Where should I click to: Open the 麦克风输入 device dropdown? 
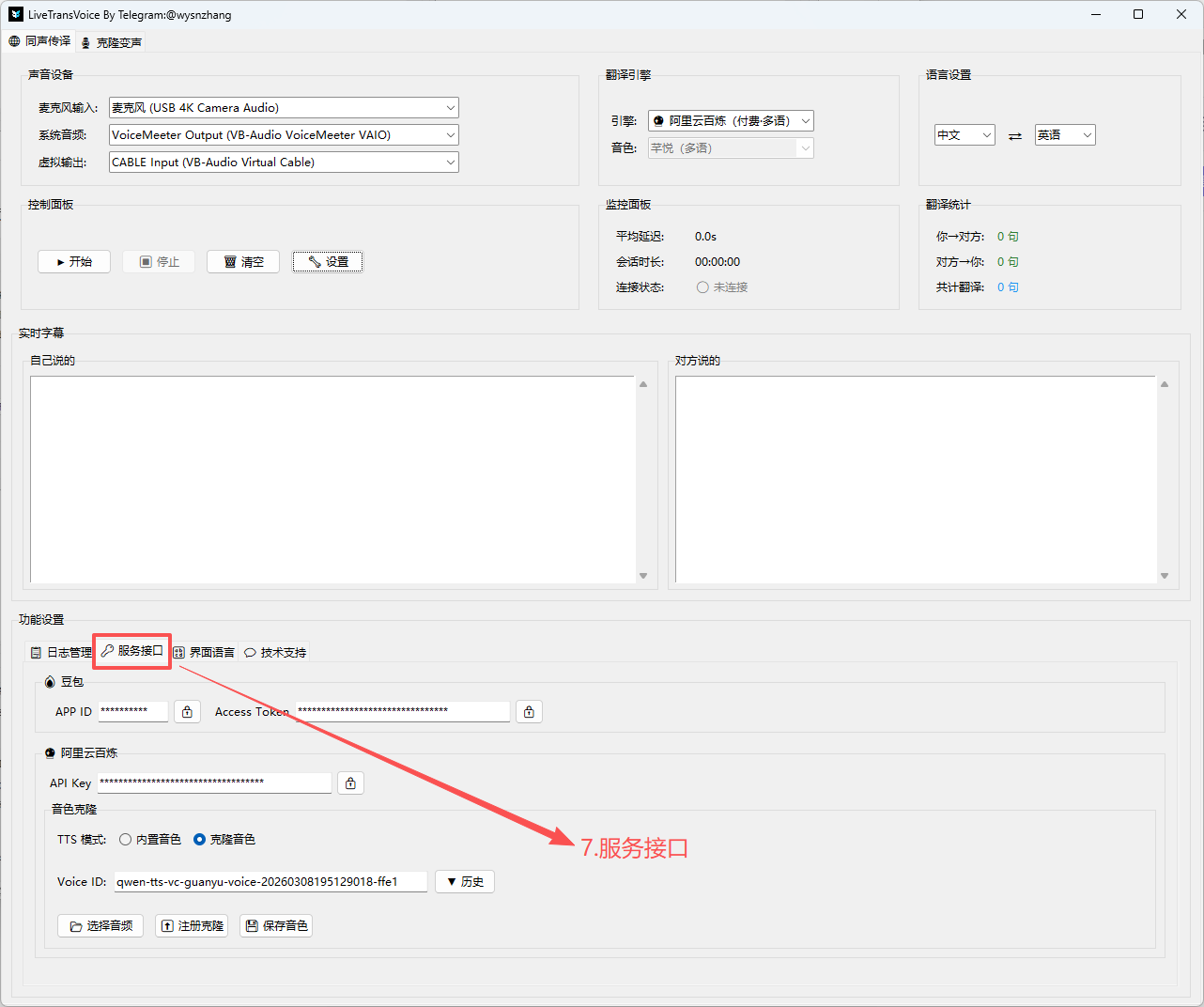284,108
